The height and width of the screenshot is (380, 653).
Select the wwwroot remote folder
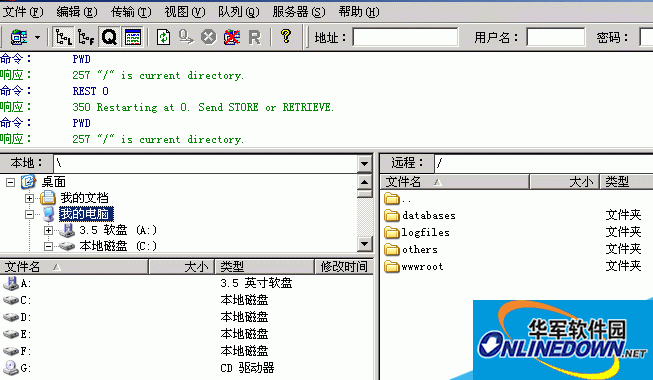point(414,267)
